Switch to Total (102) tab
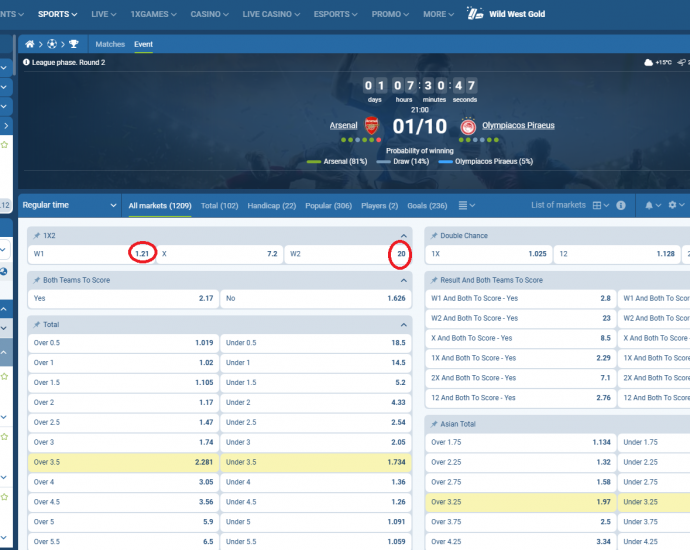The width and height of the screenshot is (690, 550). click(219, 205)
